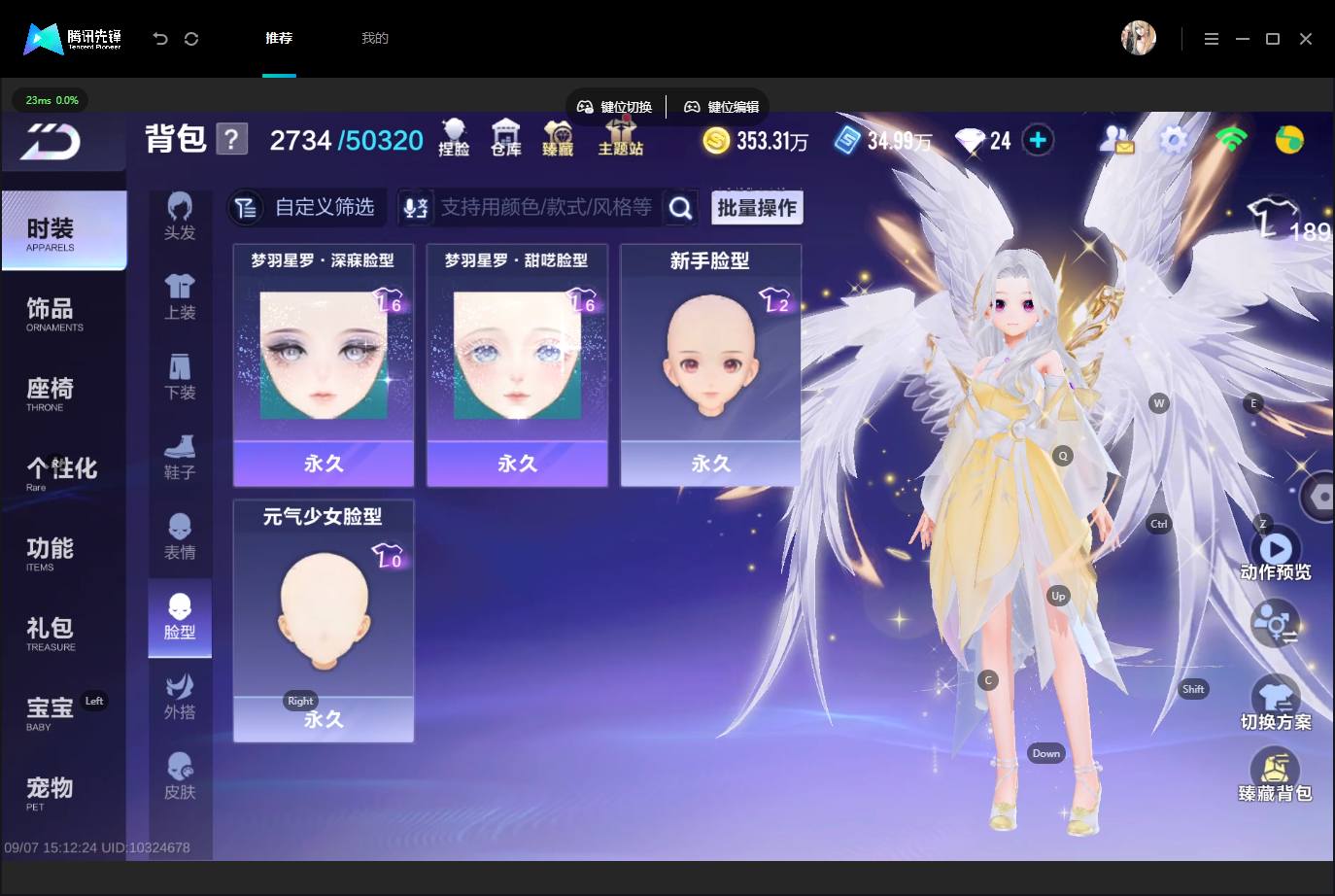Click the voice search microphone icon
The height and width of the screenshot is (896, 1335).
(416, 208)
